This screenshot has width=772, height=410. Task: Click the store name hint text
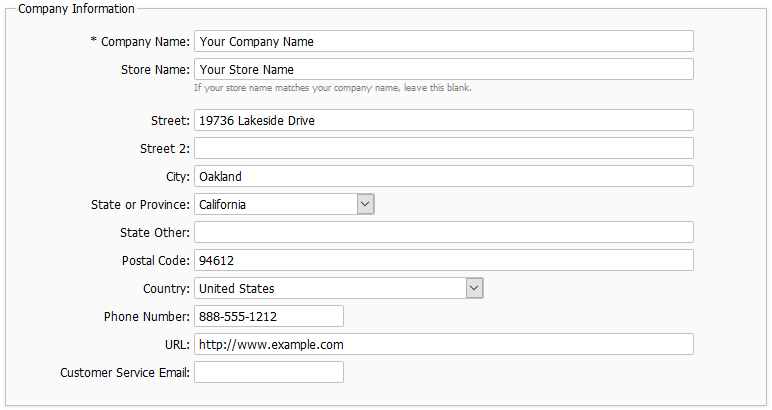(x=332, y=88)
